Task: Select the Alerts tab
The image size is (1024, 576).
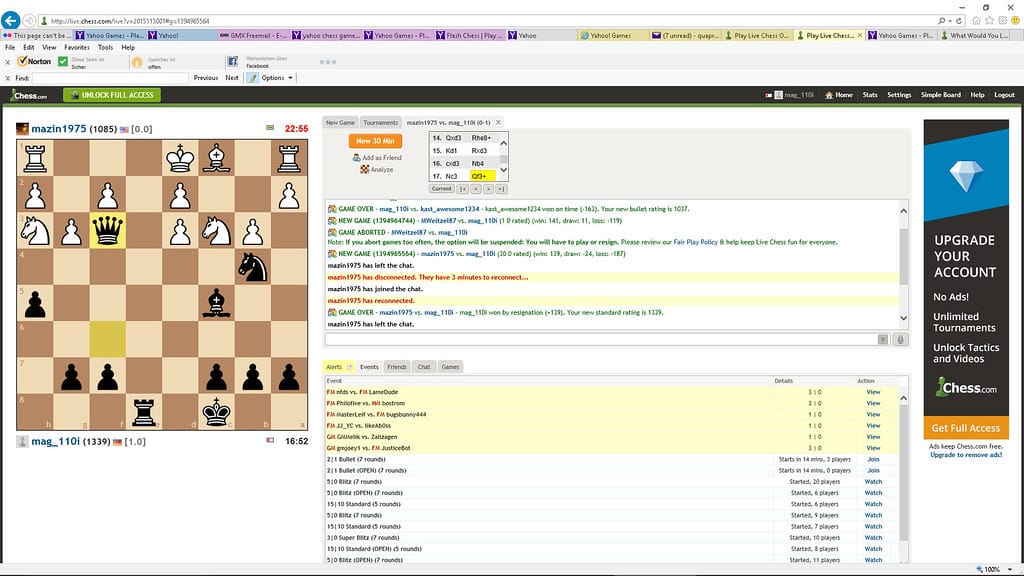Action: coord(338,367)
